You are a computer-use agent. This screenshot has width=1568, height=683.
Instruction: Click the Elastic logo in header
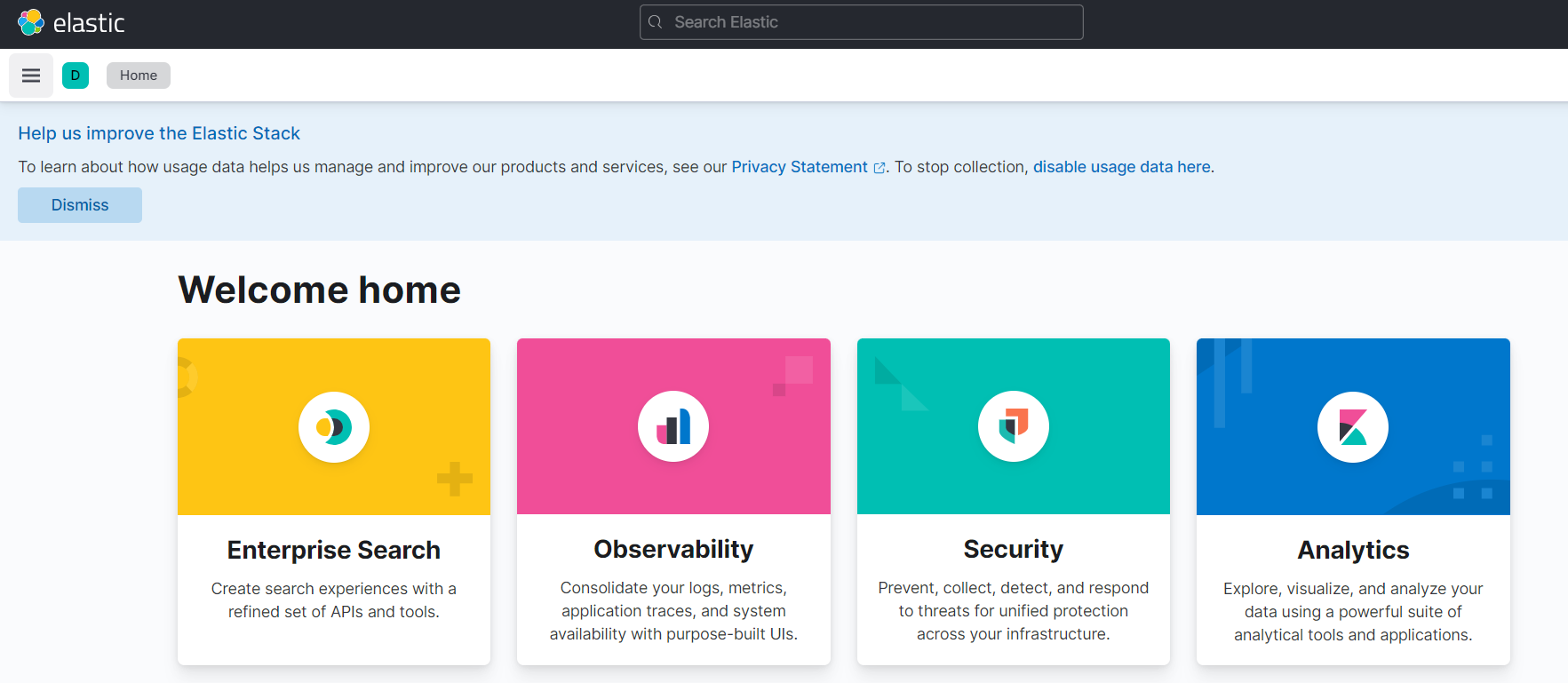coord(31,22)
